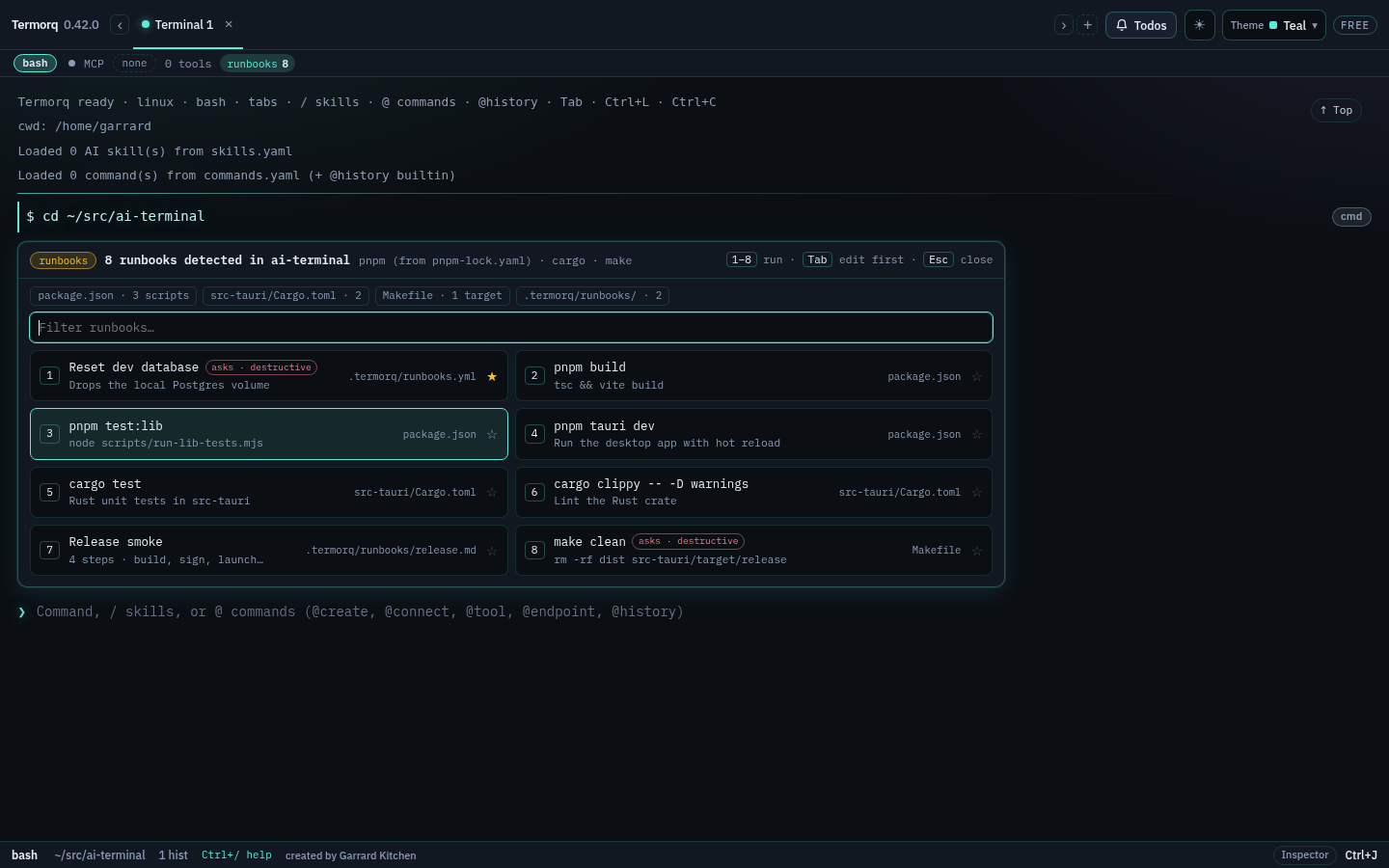Click the cmd badge
The width and height of the screenshot is (1389, 868).
point(1351,216)
